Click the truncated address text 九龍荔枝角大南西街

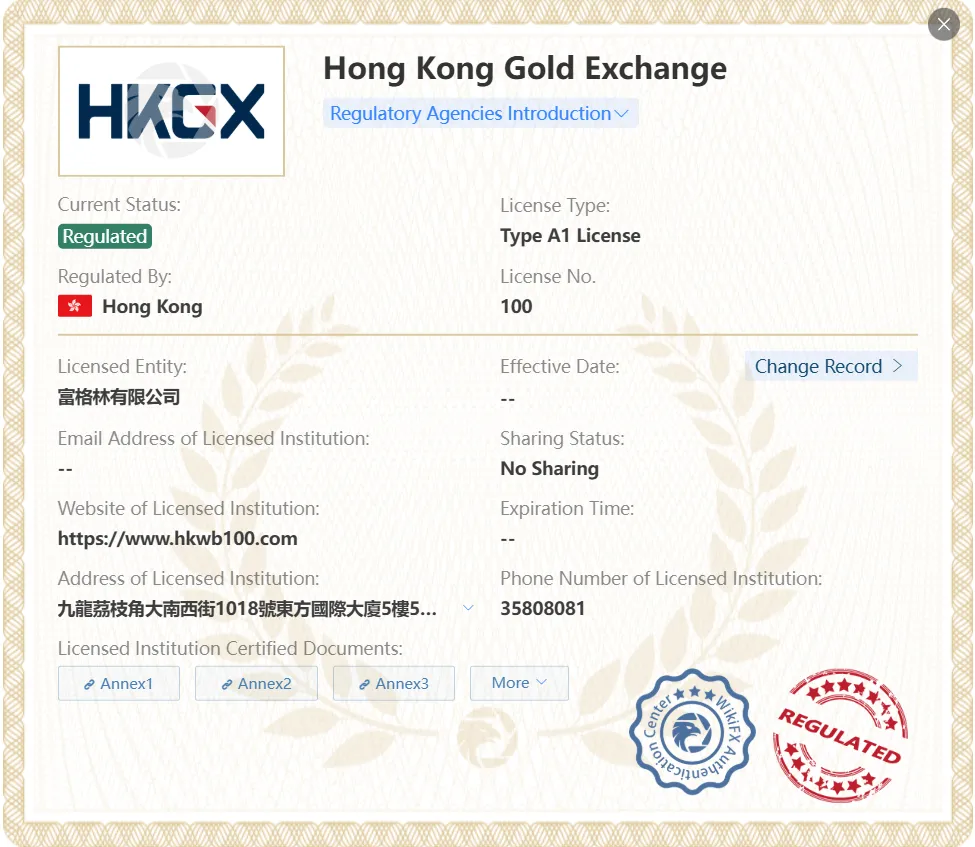(x=247, y=609)
